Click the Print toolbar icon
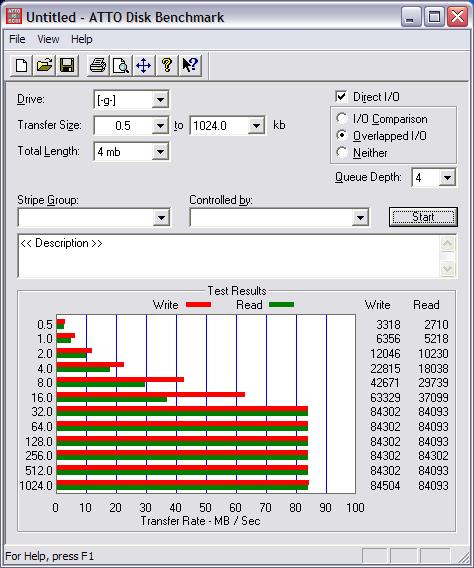474x568 pixels. 98,66
